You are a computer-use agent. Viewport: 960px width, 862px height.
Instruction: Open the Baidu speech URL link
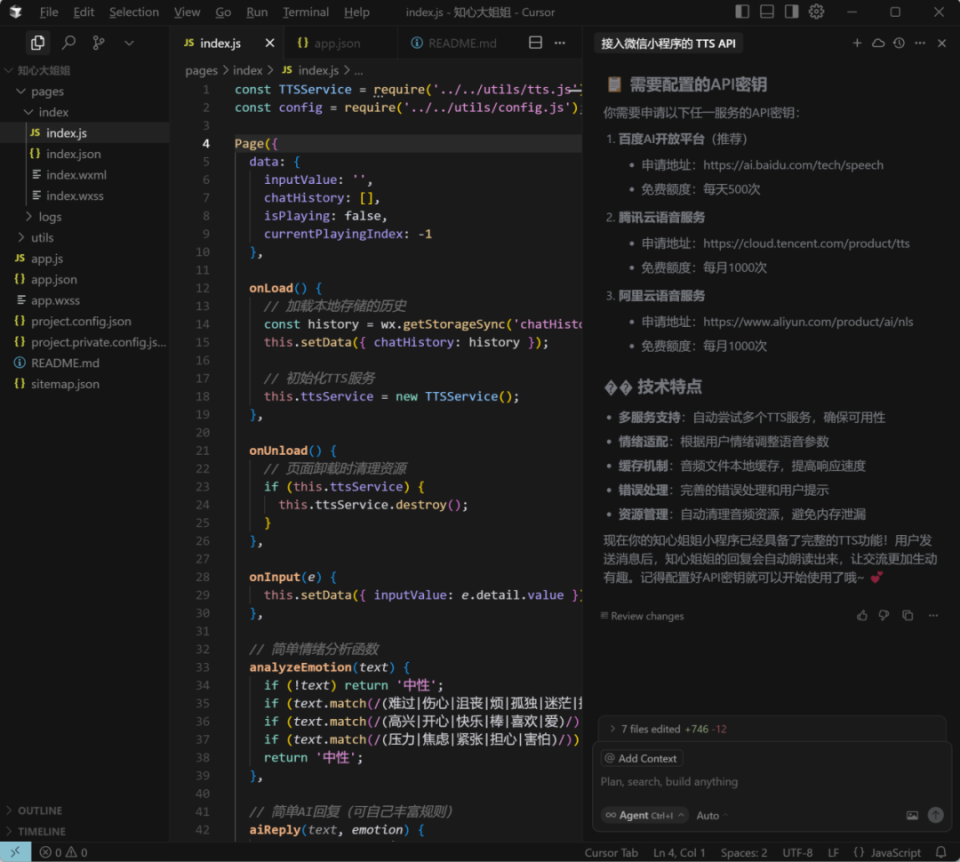(x=793, y=165)
